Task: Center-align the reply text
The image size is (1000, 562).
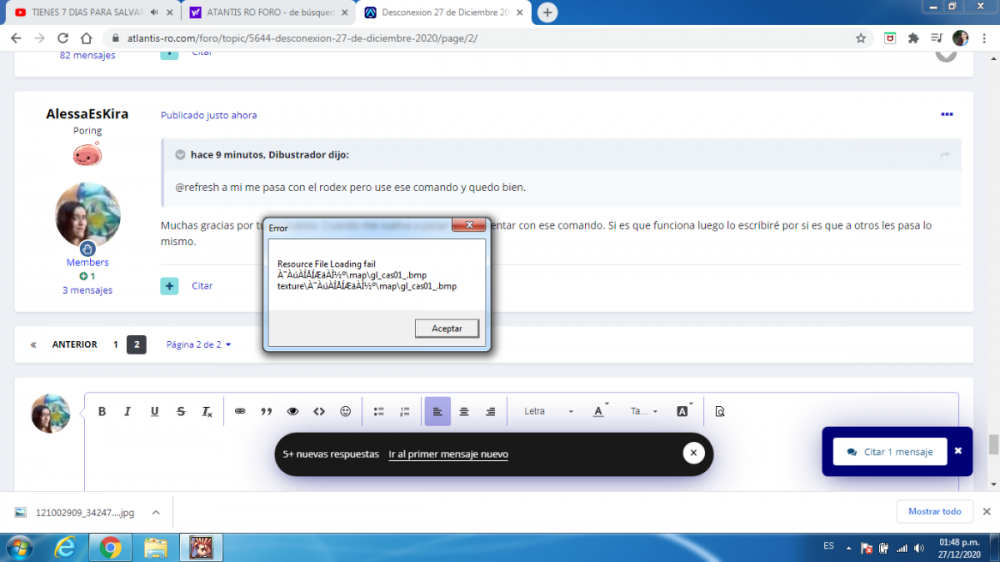Action: [464, 411]
